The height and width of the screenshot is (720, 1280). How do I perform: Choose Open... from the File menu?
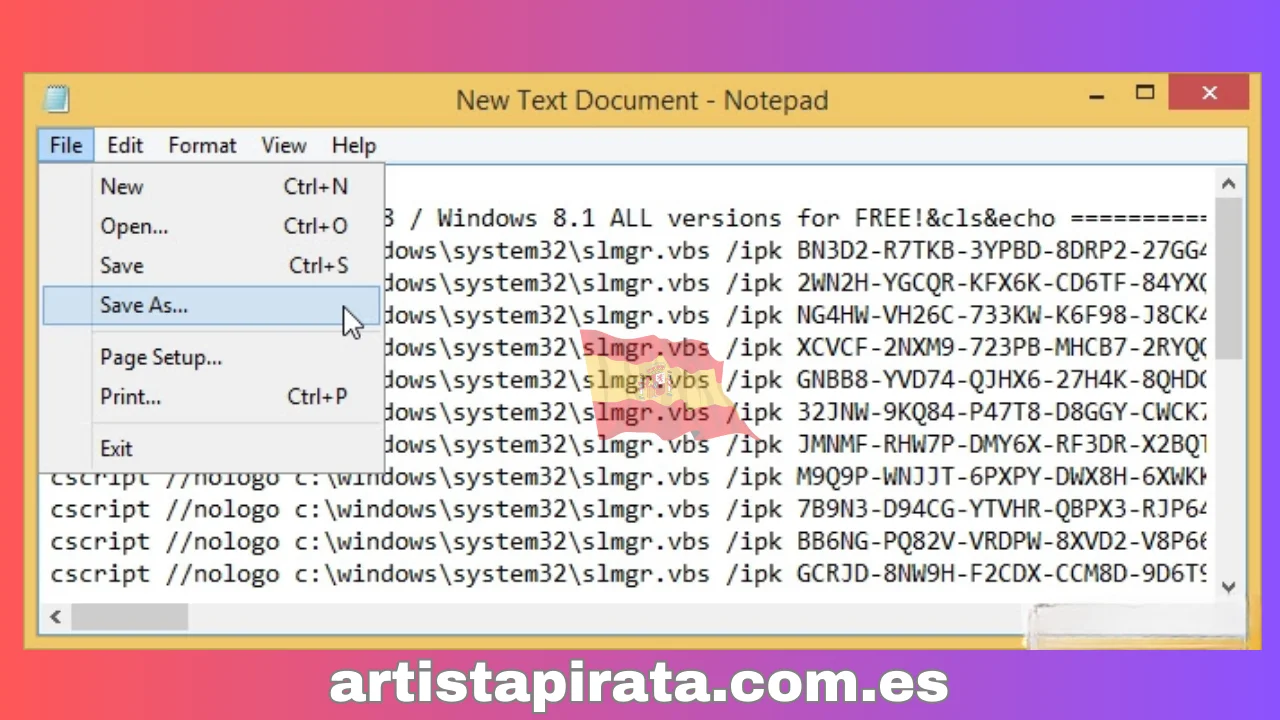click(211, 226)
